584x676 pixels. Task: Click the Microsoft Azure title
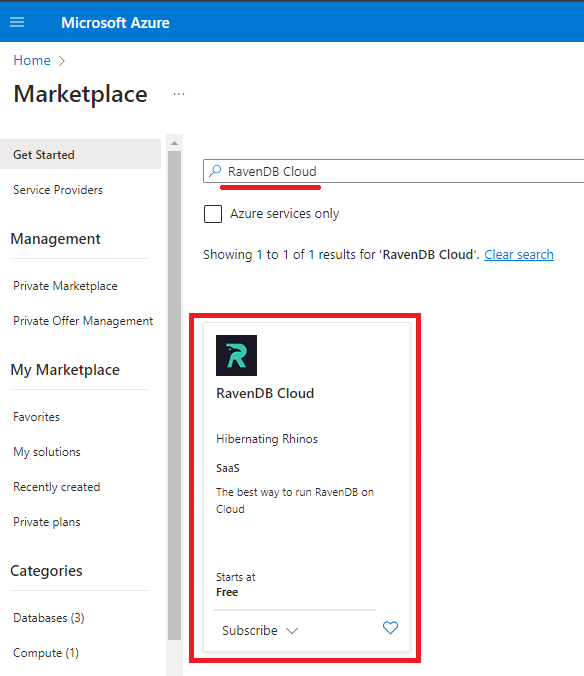tap(116, 23)
